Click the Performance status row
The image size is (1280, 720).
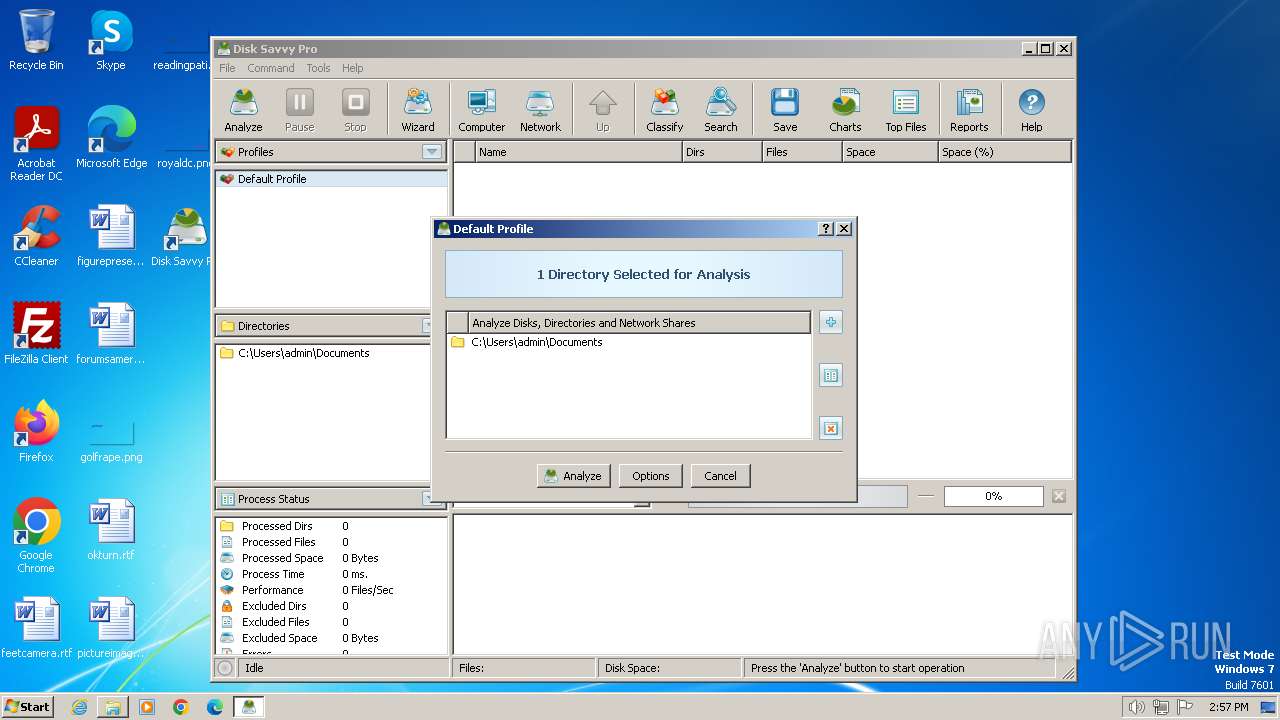pos(331,590)
